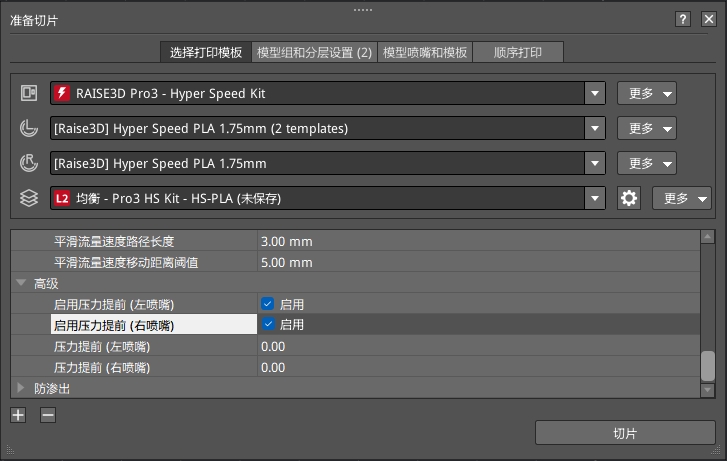Image resolution: width=727 pixels, height=461 pixels.
Task: Switch to 顺序打印 tab
Action: click(518, 52)
